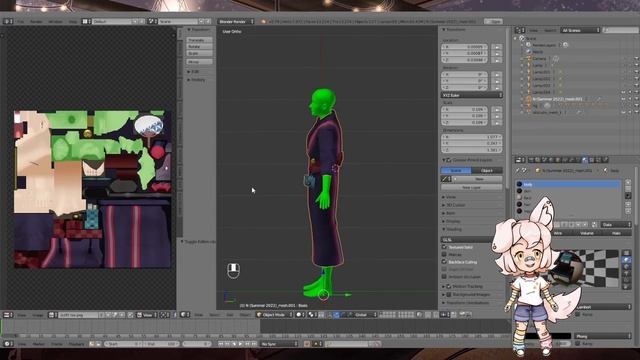This screenshot has height=360, width=640.
Task: Click the Start frame field in timeline
Action: [123, 344]
